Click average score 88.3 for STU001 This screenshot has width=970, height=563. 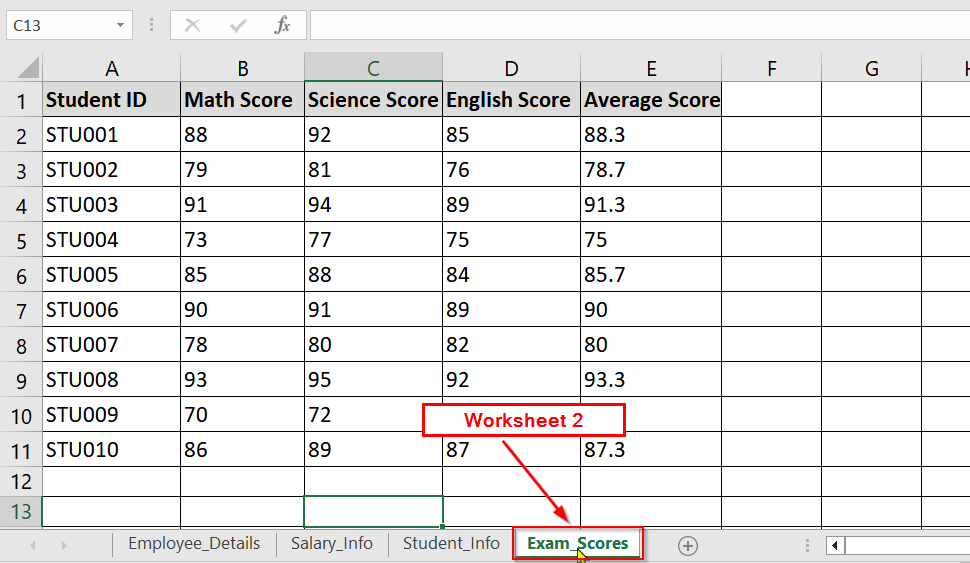click(651, 135)
